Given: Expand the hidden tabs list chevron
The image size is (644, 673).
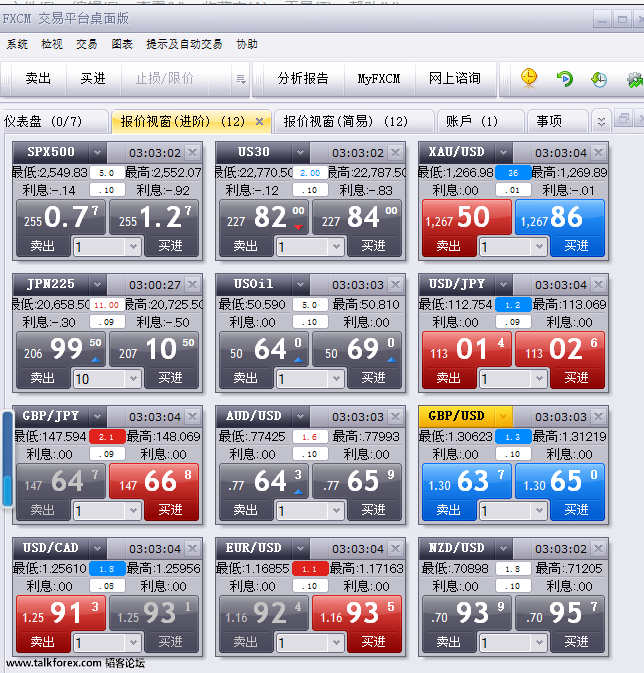Looking at the screenshot, I should tap(601, 122).
